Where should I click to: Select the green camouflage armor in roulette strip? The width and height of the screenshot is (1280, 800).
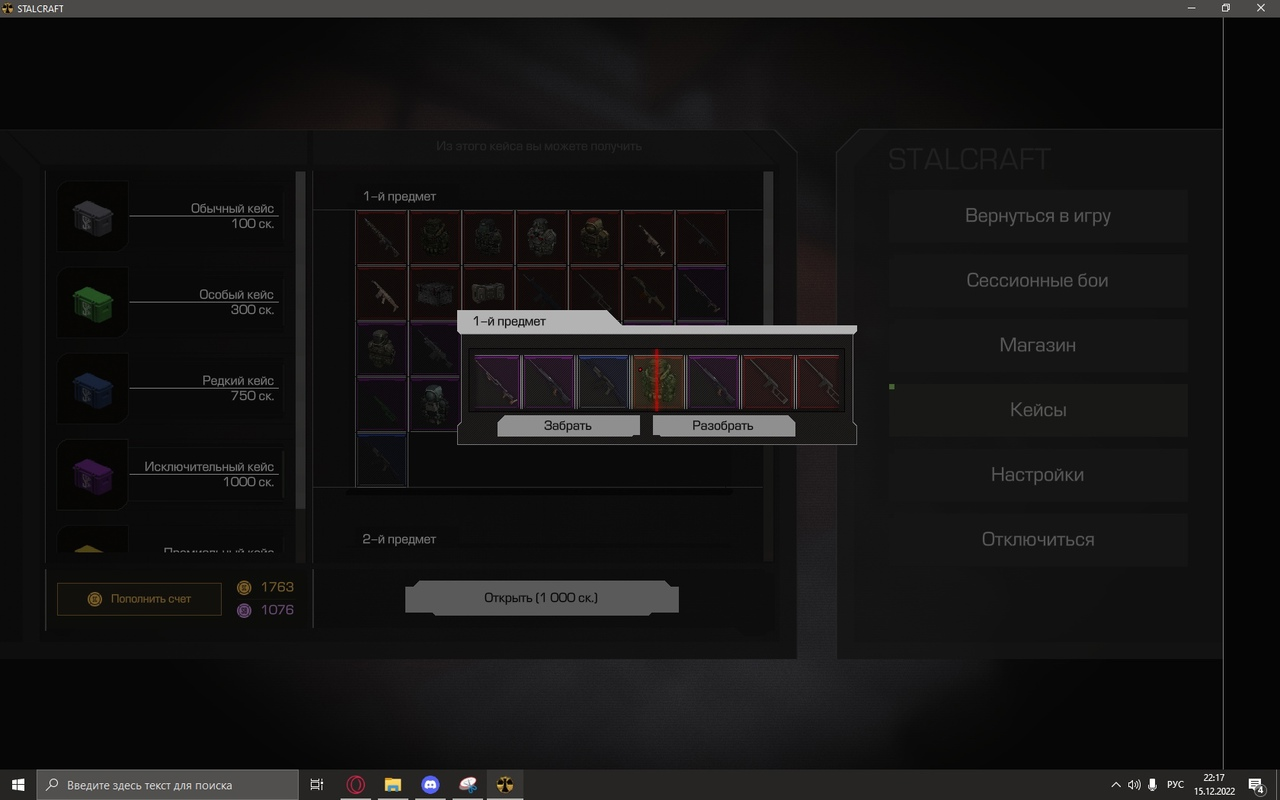point(659,382)
